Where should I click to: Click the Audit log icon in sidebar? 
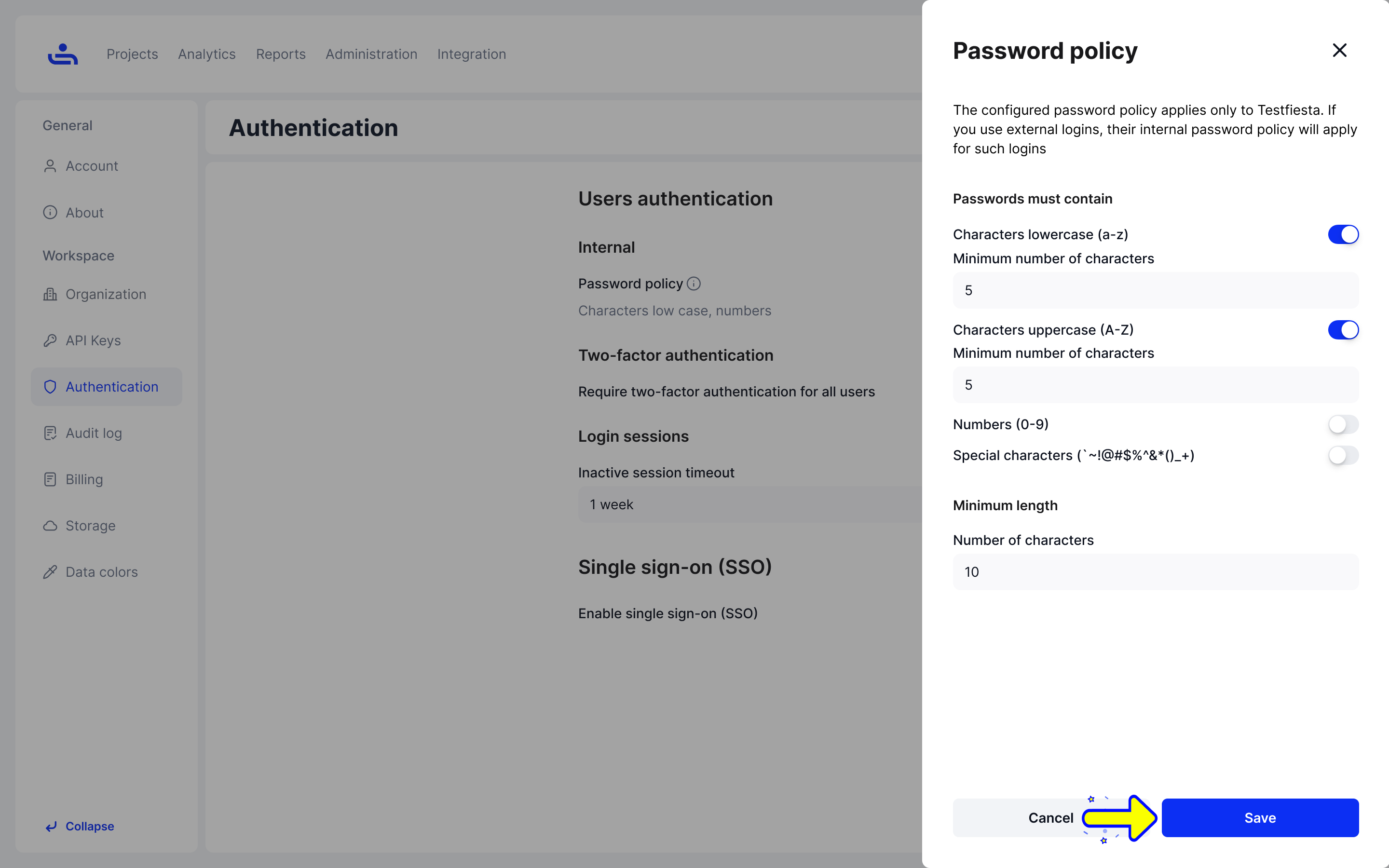[x=50, y=433]
